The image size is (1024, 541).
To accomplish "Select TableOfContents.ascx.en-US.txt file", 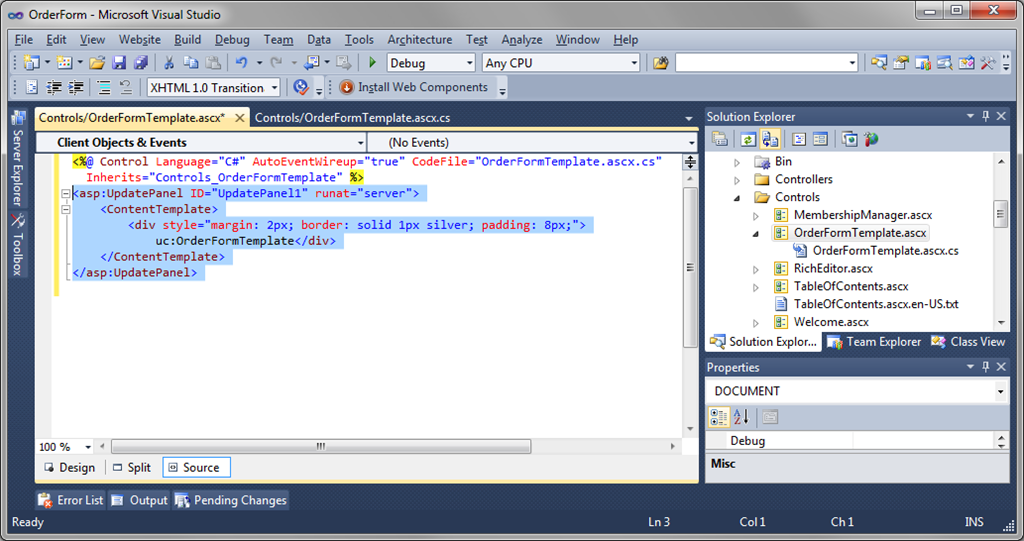I will [x=876, y=304].
